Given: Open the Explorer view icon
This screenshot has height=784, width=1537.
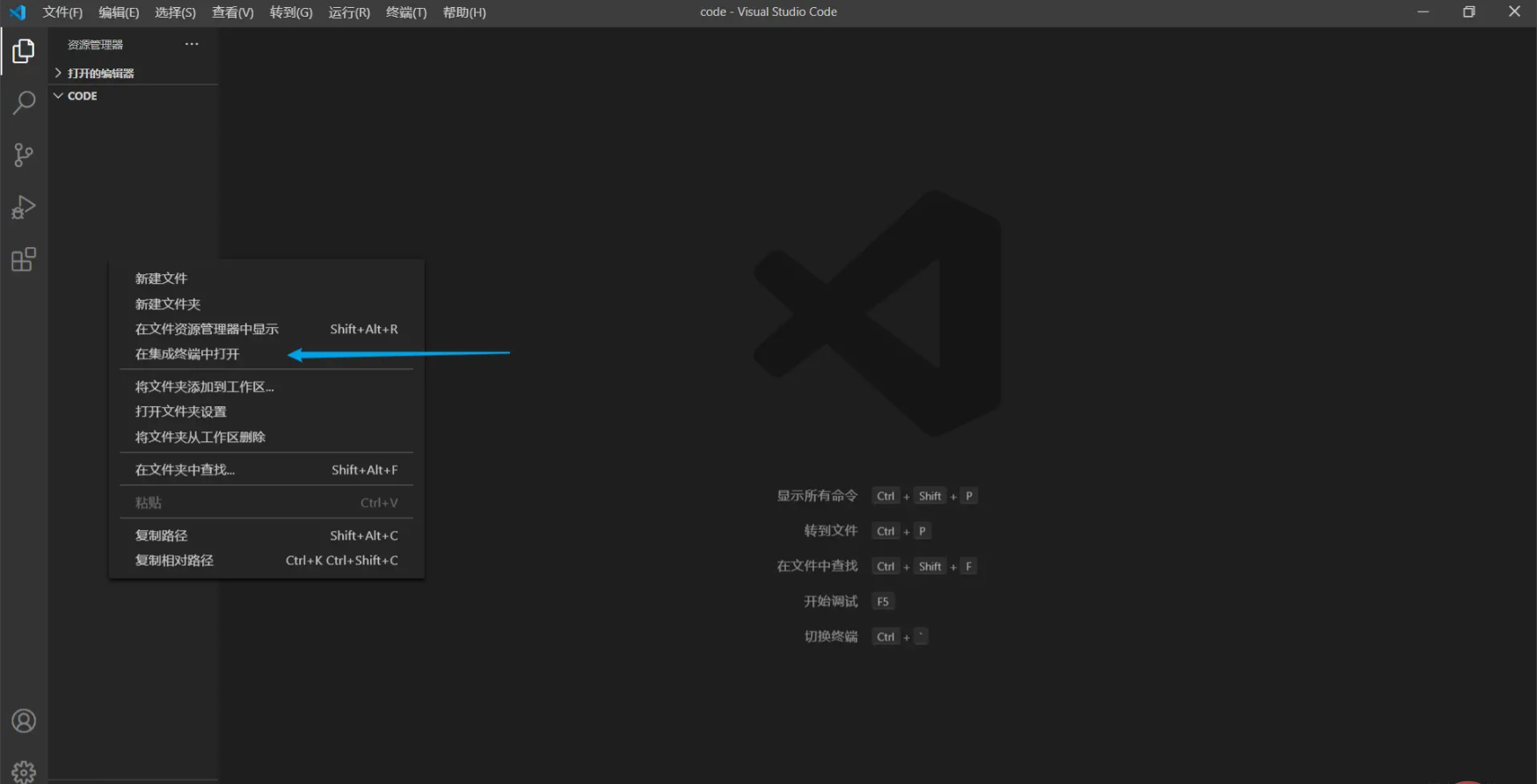Looking at the screenshot, I should [24, 51].
